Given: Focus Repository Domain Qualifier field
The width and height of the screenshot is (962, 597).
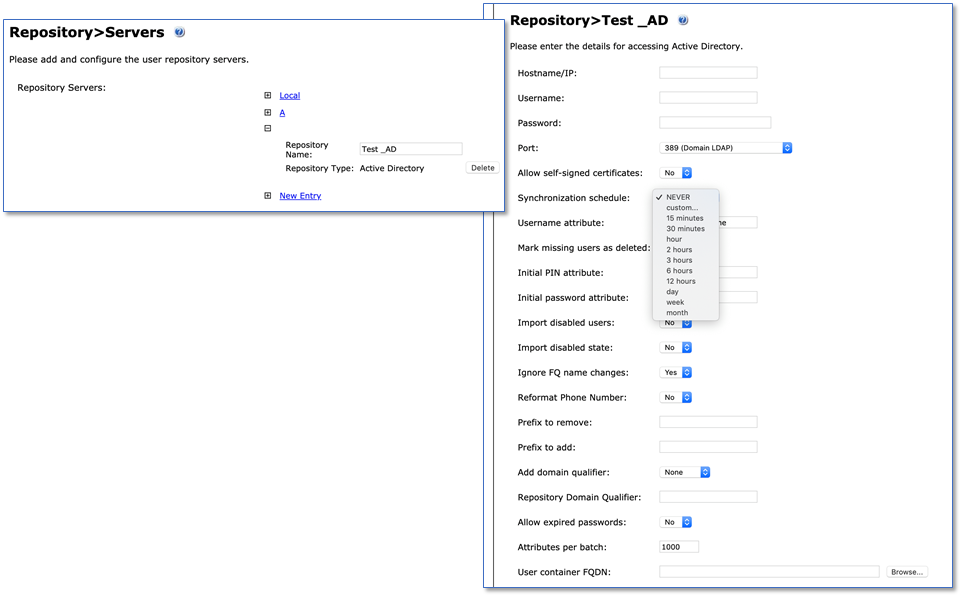Looking at the screenshot, I should click(708, 497).
